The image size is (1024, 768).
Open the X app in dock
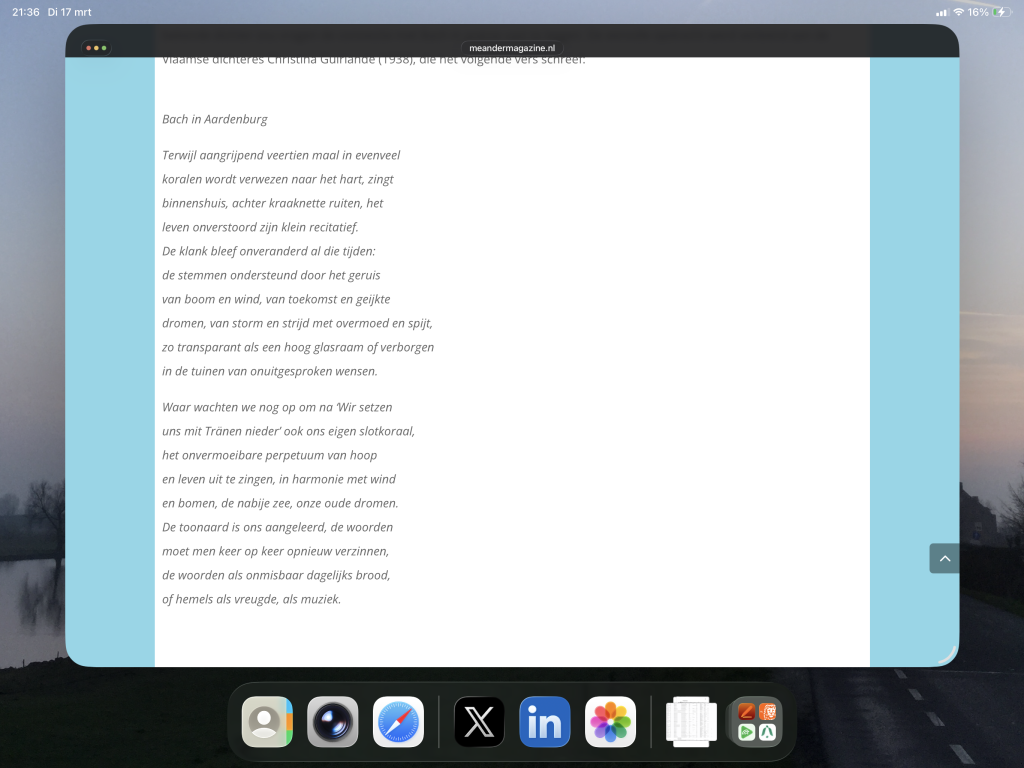pos(479,722)
